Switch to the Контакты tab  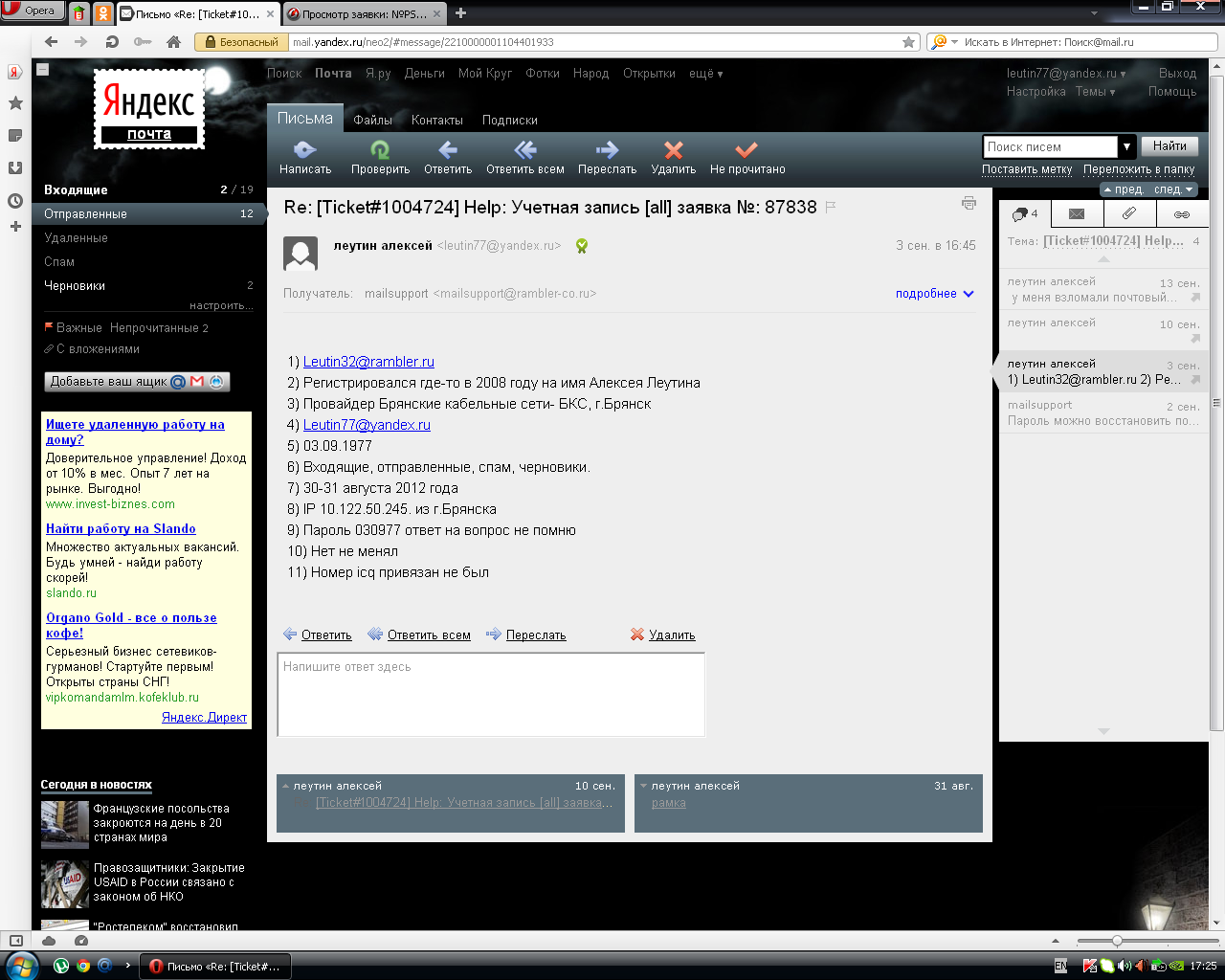pos(437,120)
